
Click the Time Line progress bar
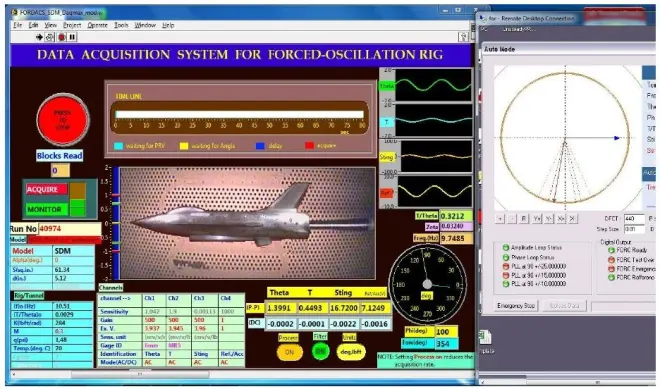[240, 115]
